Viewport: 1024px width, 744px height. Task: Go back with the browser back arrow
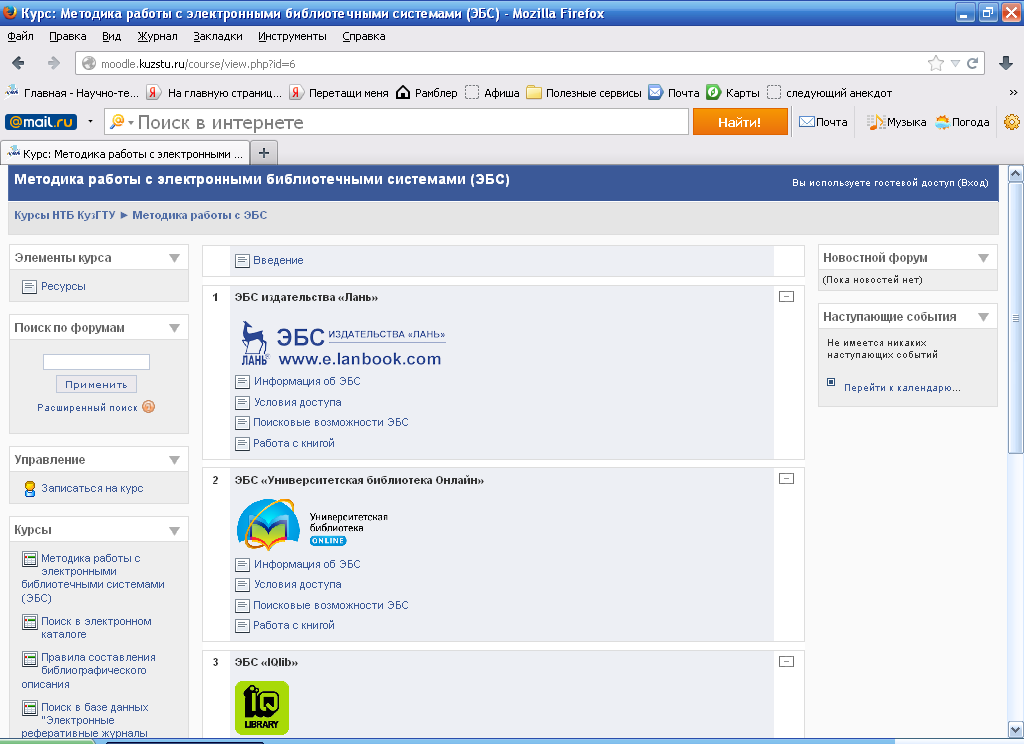tap(18, 63)
